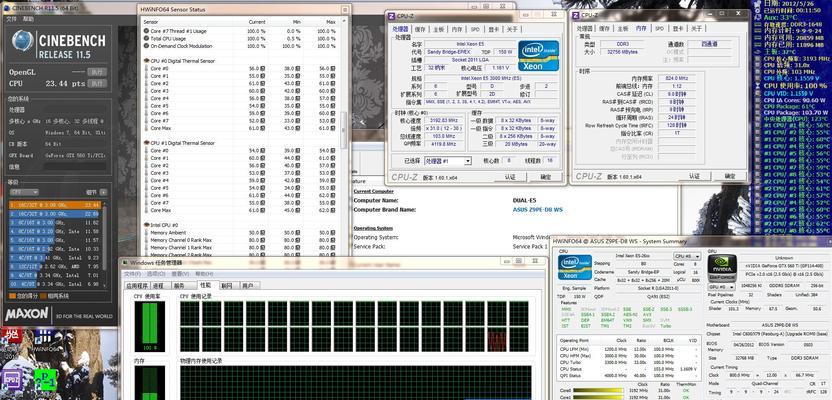
Task: Open the 处理器 #1 selection dropdown in CPU-Z
Action: [447, 161]
